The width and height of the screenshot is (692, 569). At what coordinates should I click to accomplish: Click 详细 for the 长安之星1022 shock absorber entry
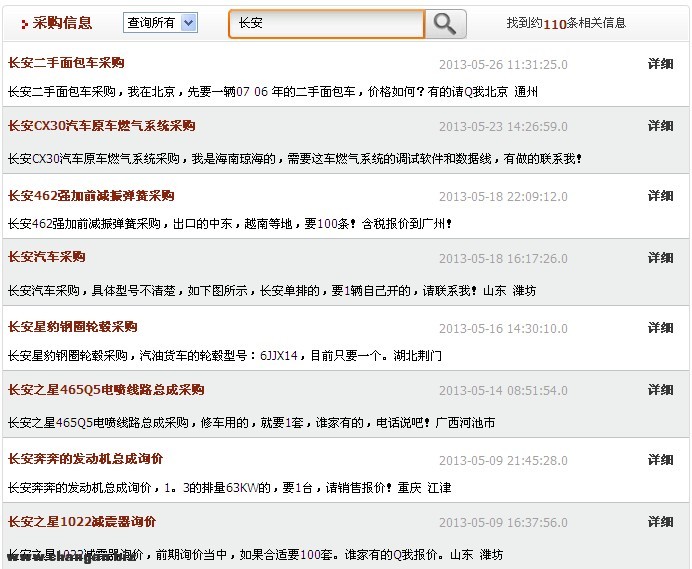click(x=660, y=522)
